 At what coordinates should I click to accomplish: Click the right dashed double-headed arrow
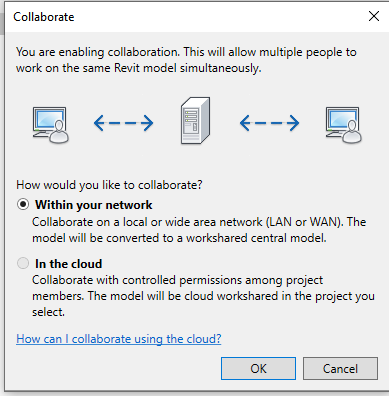click(269, 123)
